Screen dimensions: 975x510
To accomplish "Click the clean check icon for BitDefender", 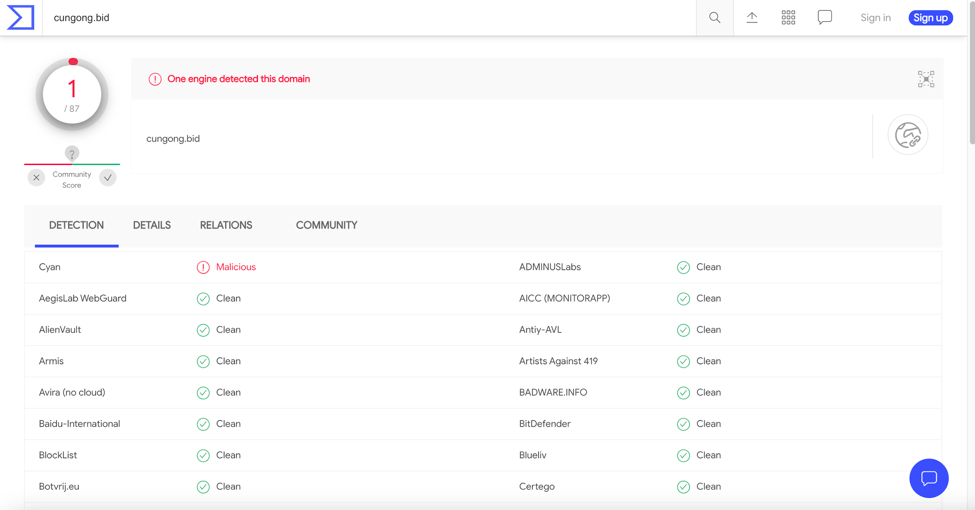I will (683, 424).
